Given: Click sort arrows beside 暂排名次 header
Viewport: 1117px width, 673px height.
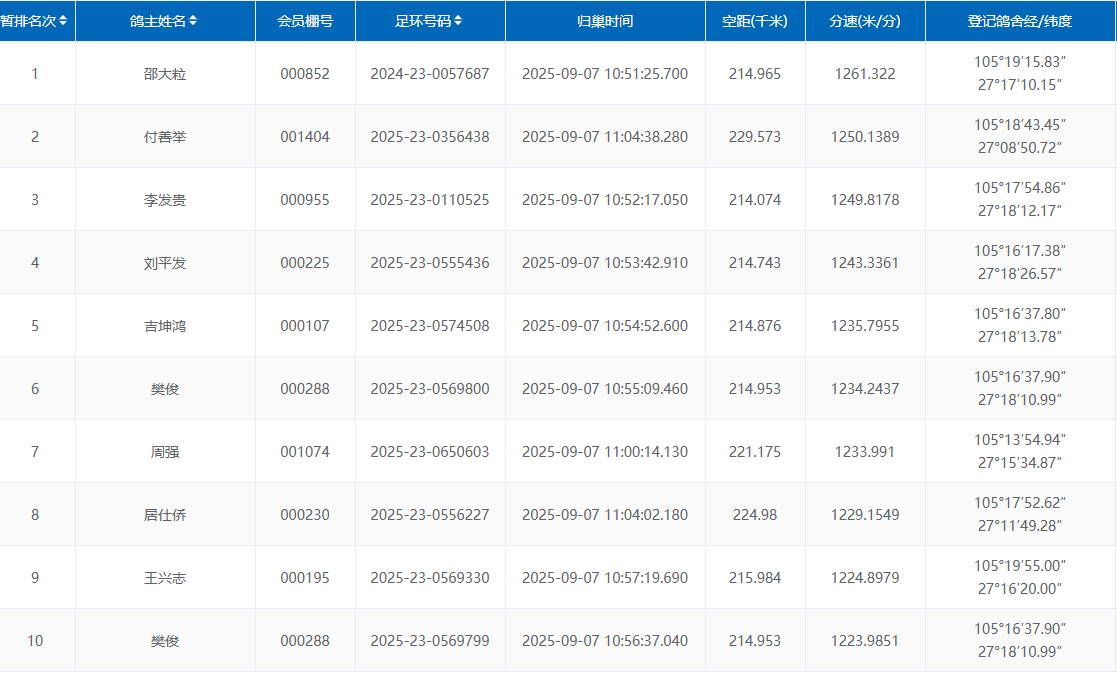Looking at the screenshot, I should tap(64, 21).
